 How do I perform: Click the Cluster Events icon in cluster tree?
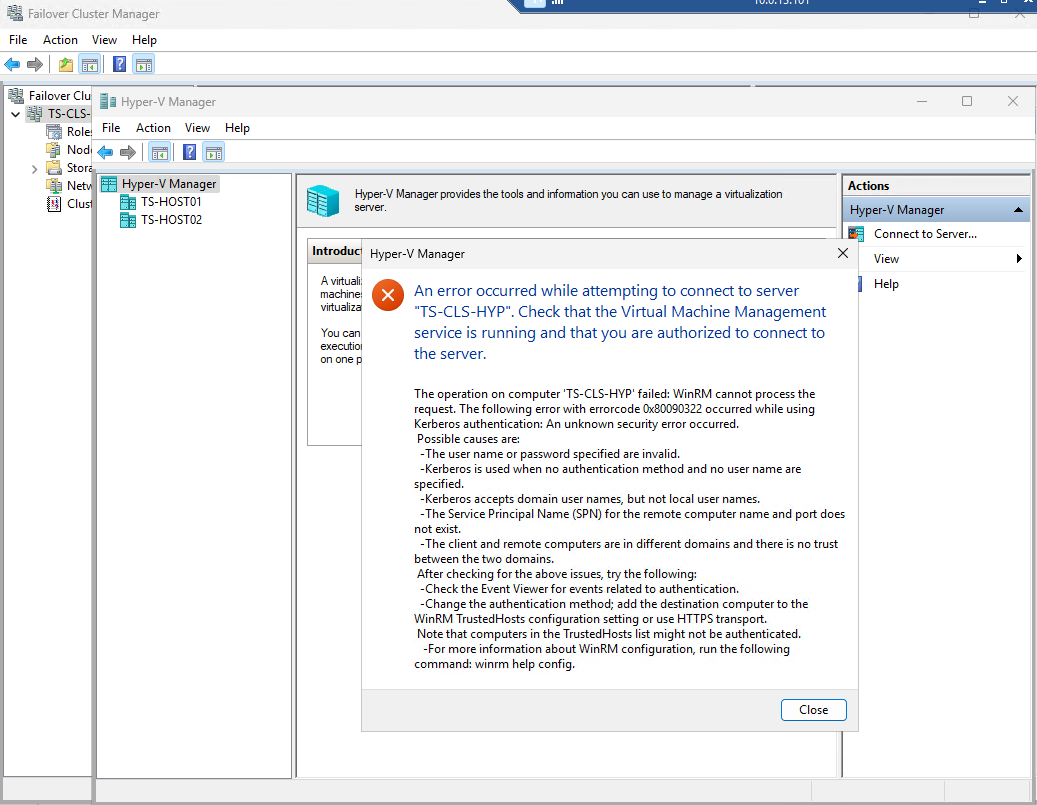pyautogui.click(x=54, y=203)
